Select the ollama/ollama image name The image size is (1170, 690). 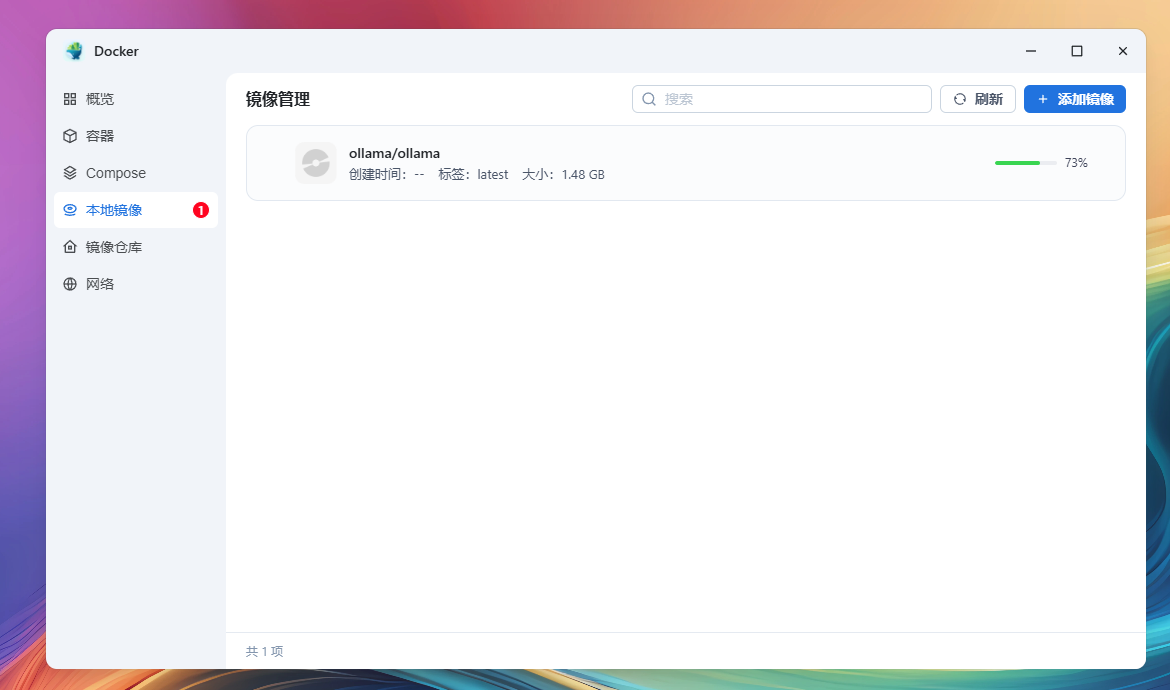[394, 153]
